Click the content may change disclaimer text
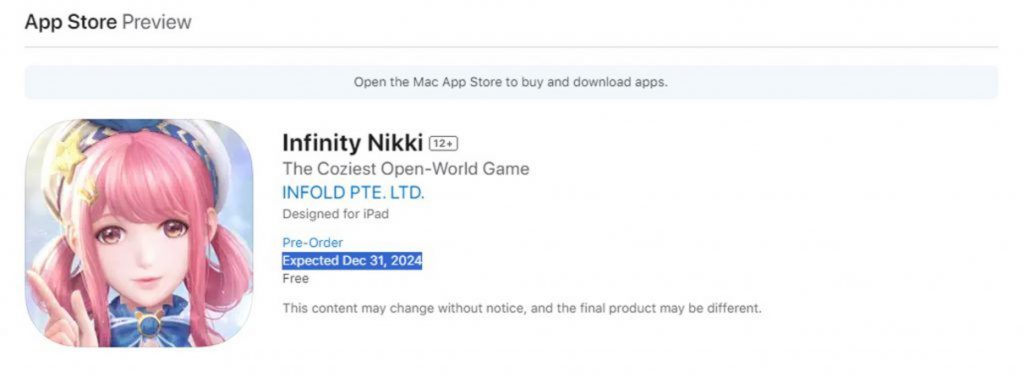This screenshot has height=377, width=1024. tap(522, 308)
